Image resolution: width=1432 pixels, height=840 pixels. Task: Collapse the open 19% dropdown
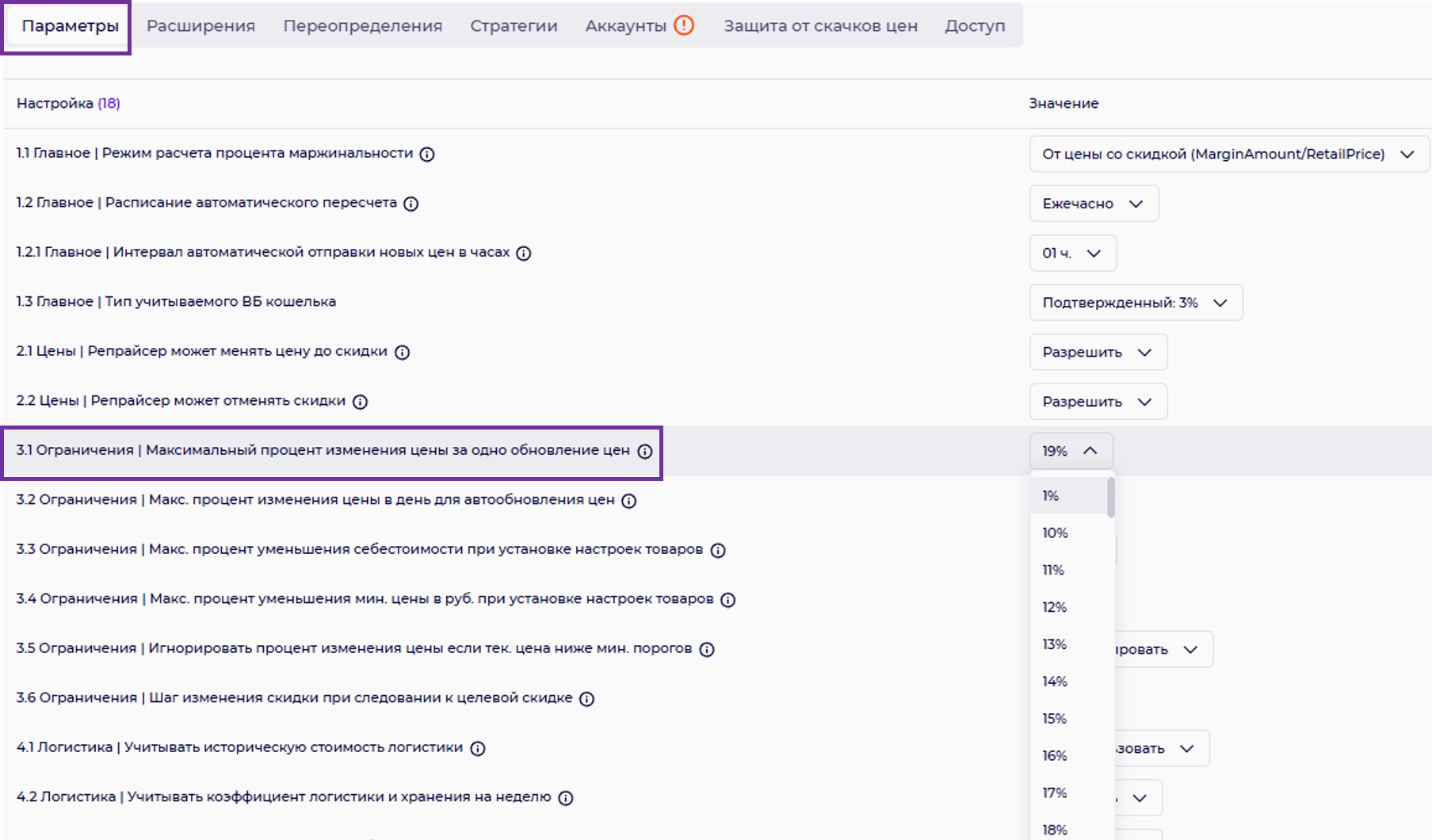pos(1071,451)
